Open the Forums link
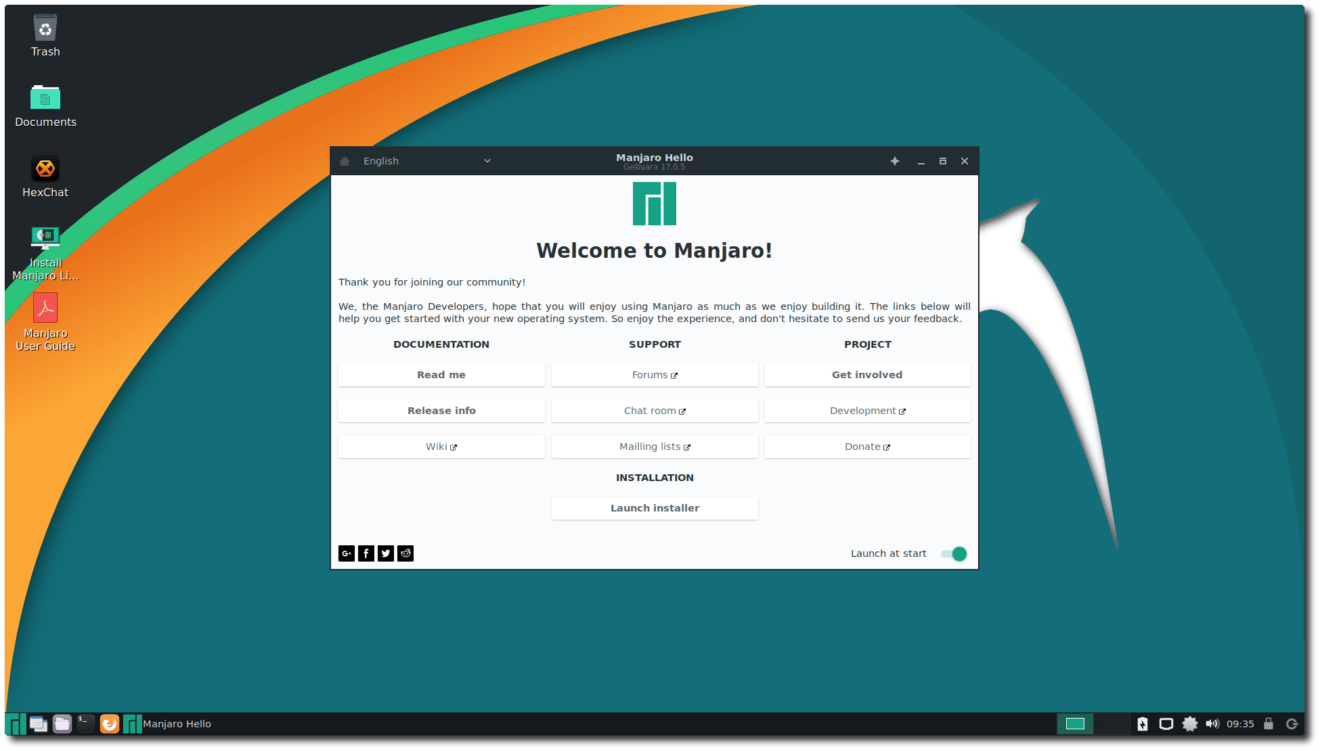 pos(654,374)
